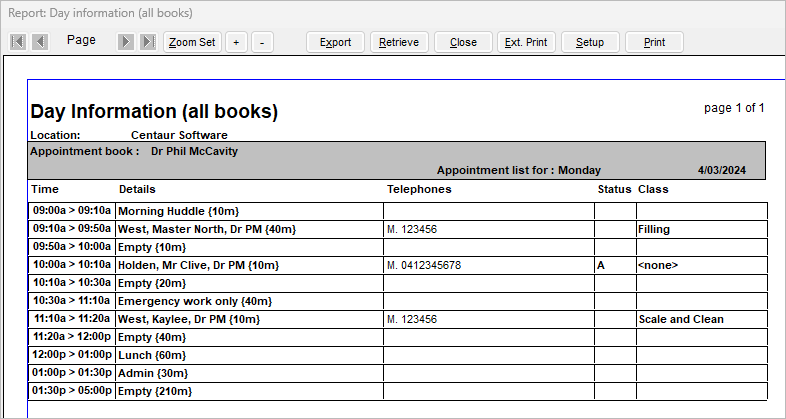
Task: Click the '12:00p > 01:00p' time cell
Action: 72,355
